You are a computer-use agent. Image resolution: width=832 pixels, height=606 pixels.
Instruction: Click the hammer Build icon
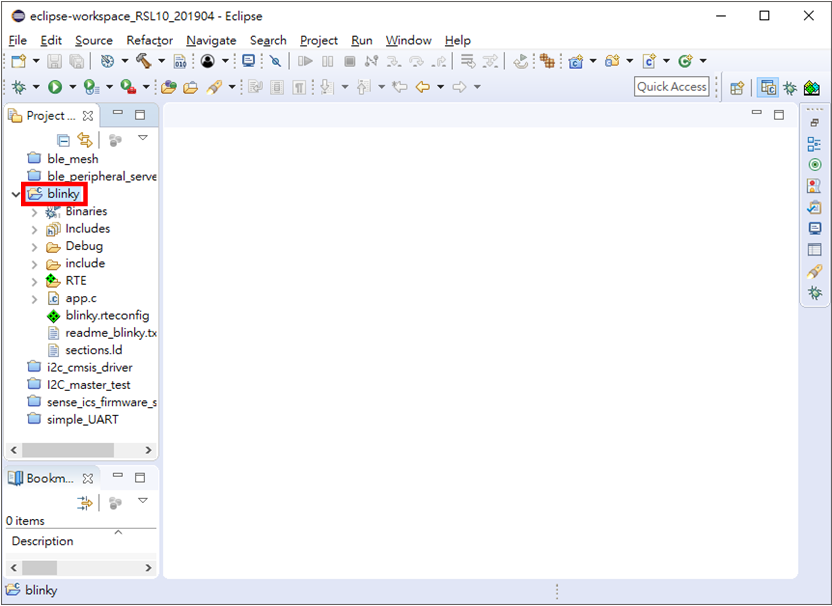(143, 61)
